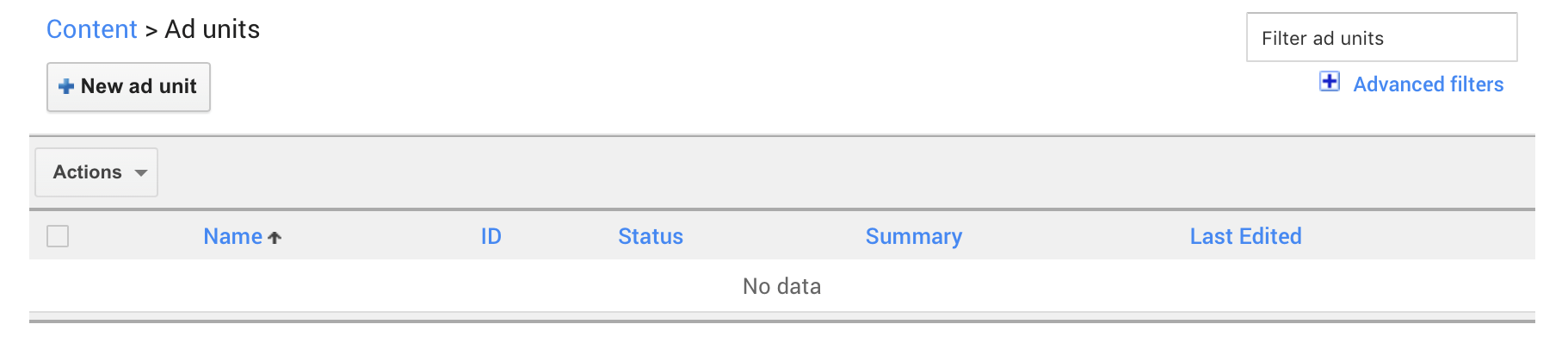The width and height of the screenshot is (1568, 343).
Task: Focus the Filter ad units search field
Action: (1381, 38)
